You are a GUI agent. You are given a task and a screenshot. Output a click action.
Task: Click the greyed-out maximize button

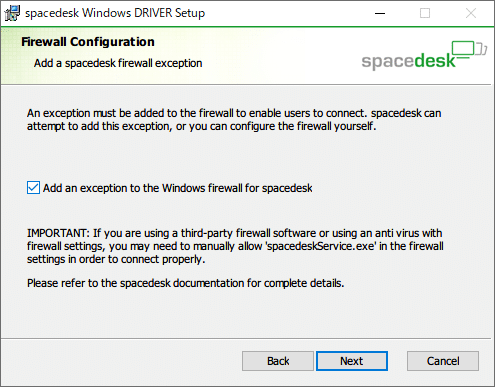pos(425,13)
